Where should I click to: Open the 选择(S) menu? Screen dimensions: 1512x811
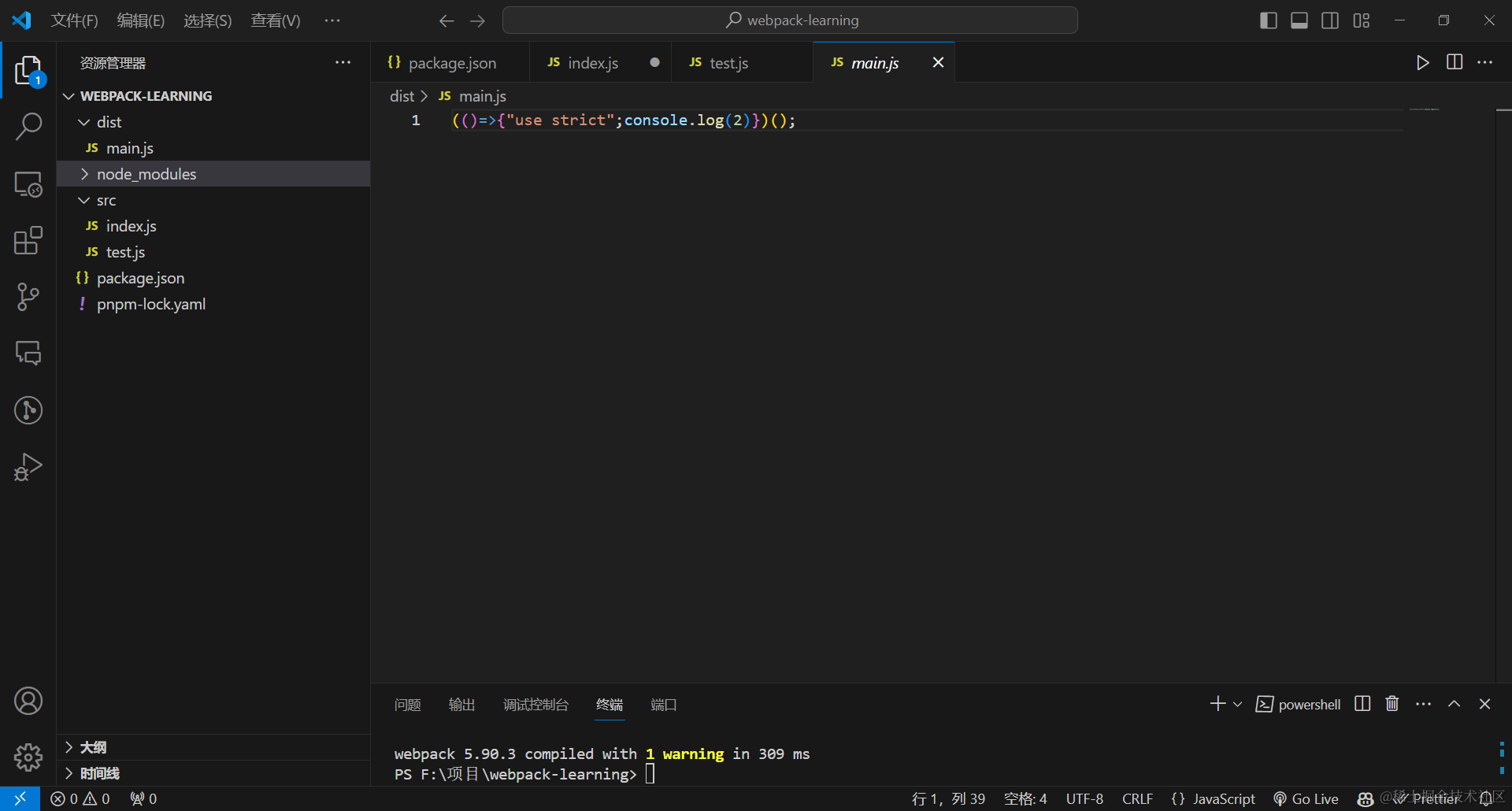click(208, 20)
